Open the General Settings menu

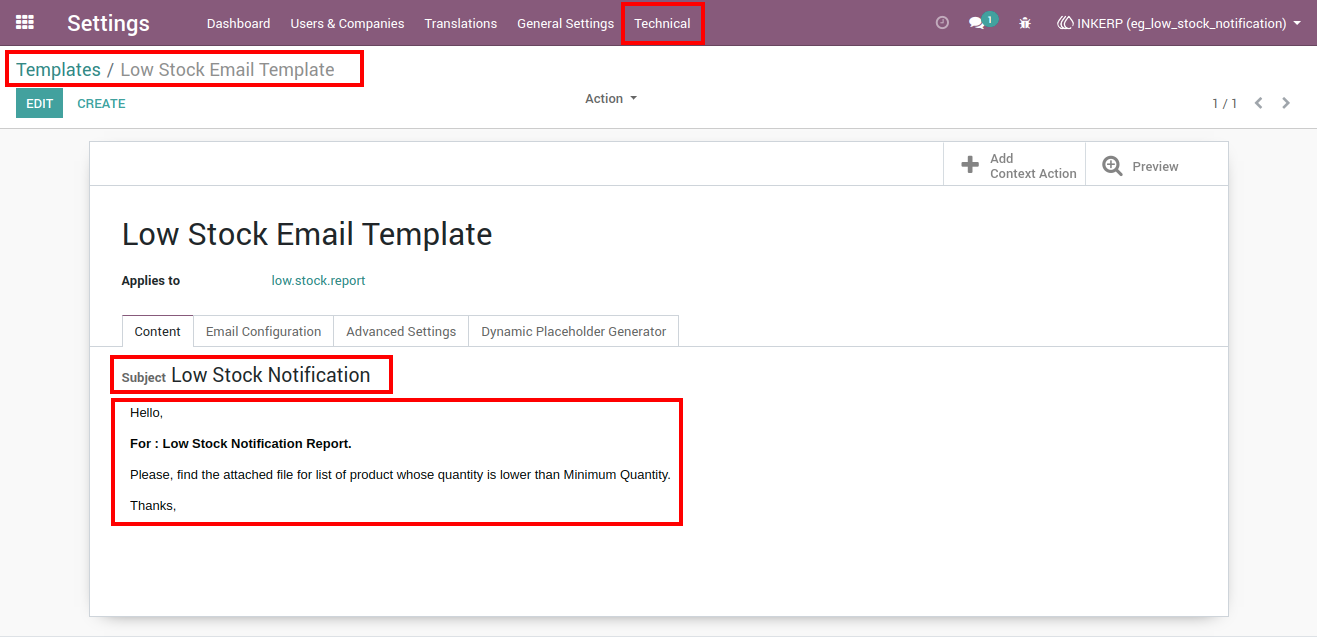point(565,23)
